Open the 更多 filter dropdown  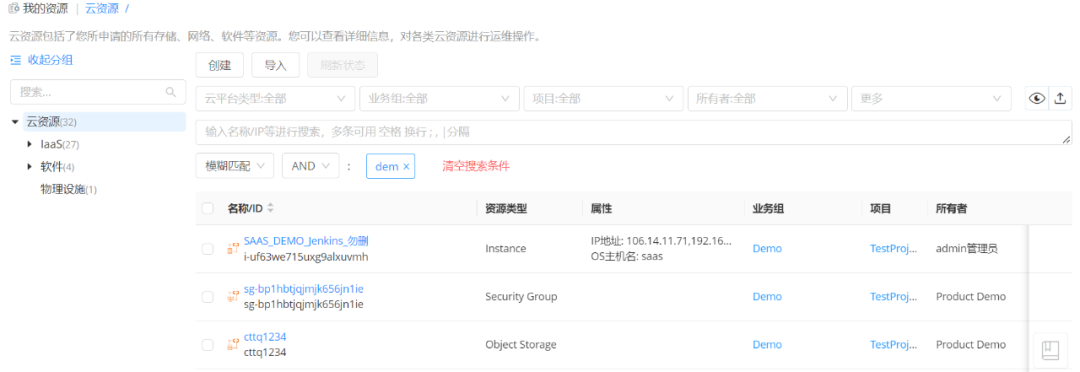pos(931,99)
